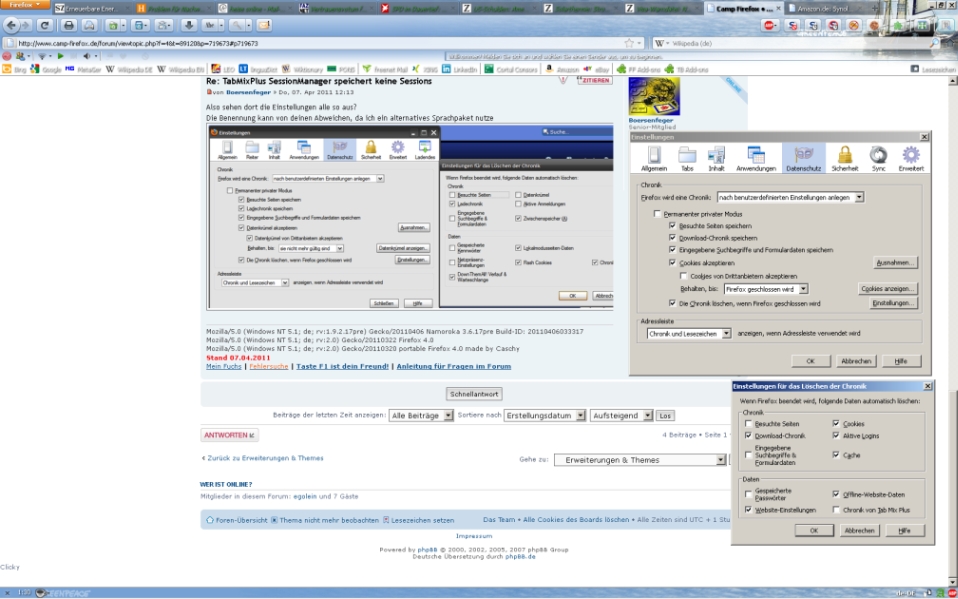Open the FF Add-ons bookmark
The height and width of the screenshot is (599, 958).
tap(639, 70)
